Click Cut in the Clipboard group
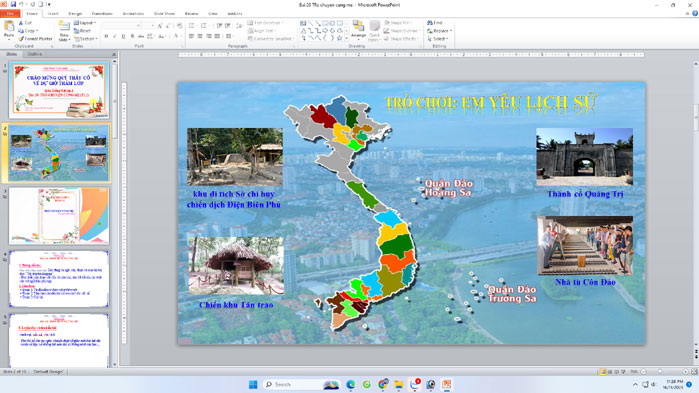699x393 pixels. (x=25, y=23)
